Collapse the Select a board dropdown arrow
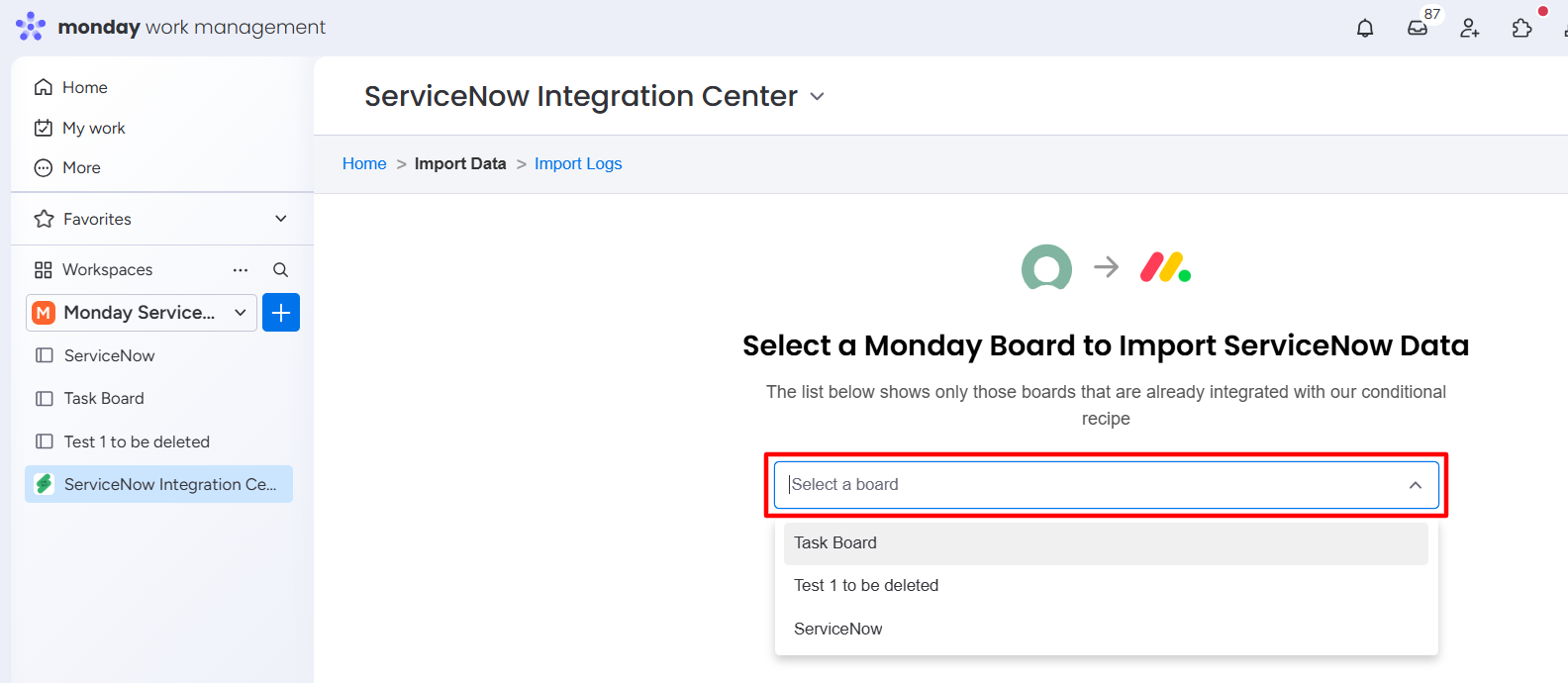 pos(1416,485)
